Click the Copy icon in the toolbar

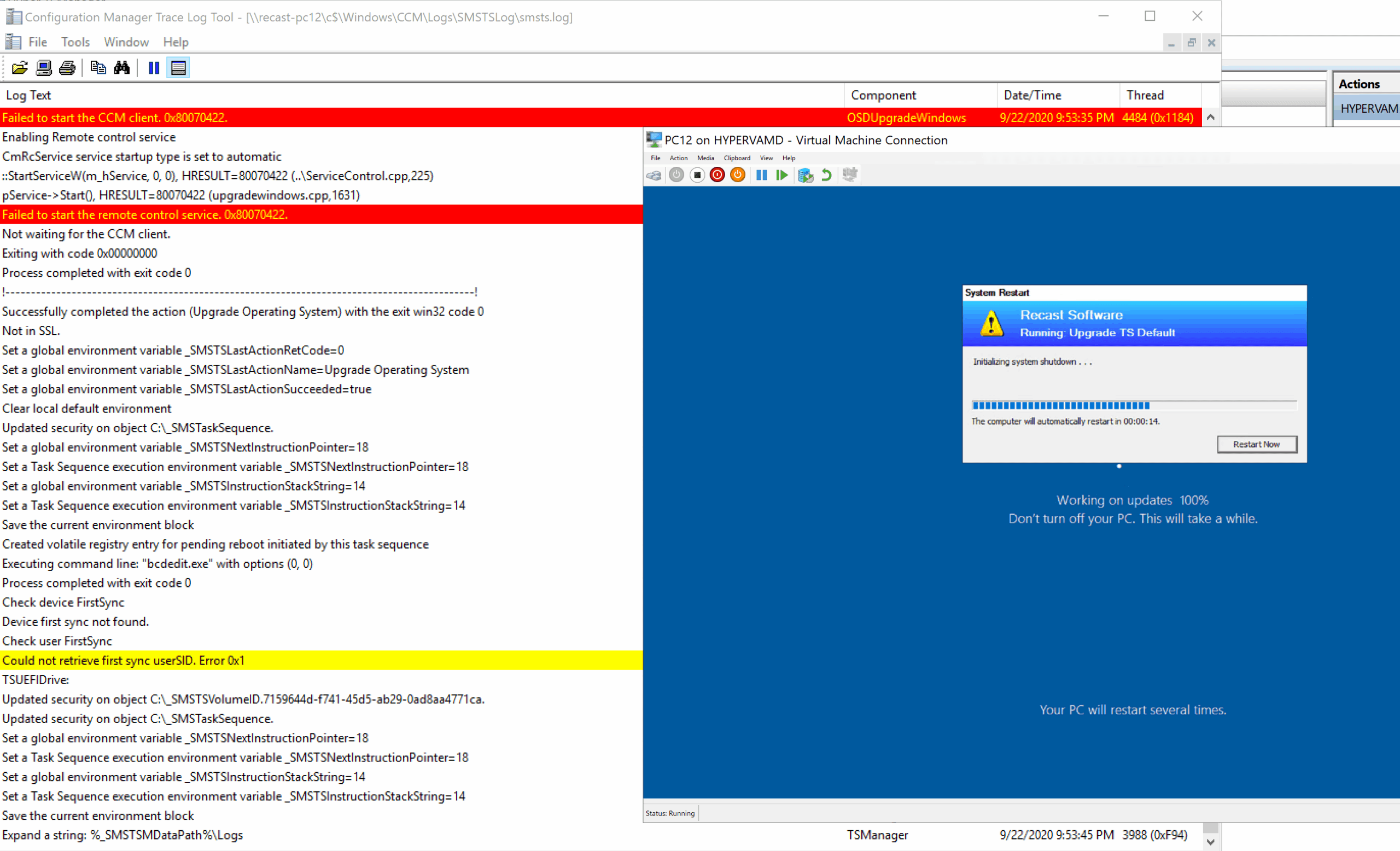pyautogui.click(x=98, y=68)
